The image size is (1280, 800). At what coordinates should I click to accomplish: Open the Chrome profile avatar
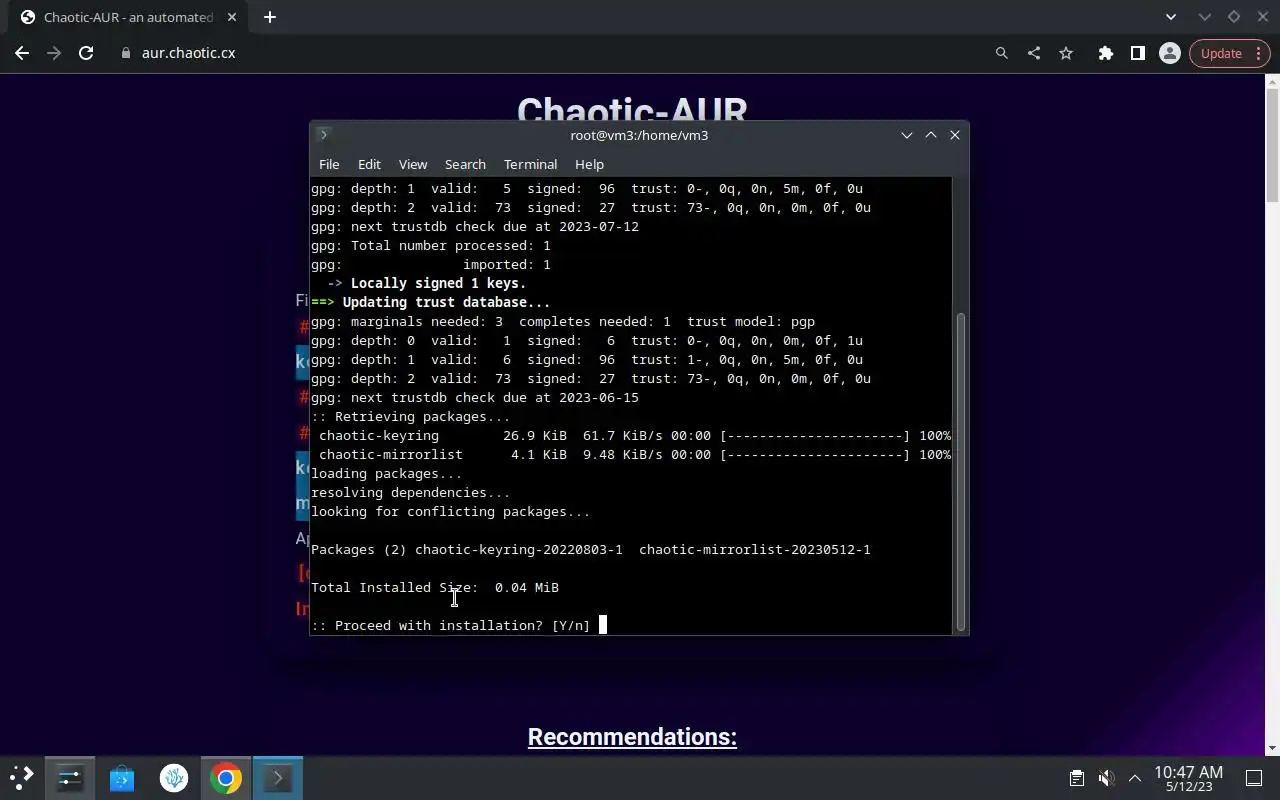(1169, 53)
